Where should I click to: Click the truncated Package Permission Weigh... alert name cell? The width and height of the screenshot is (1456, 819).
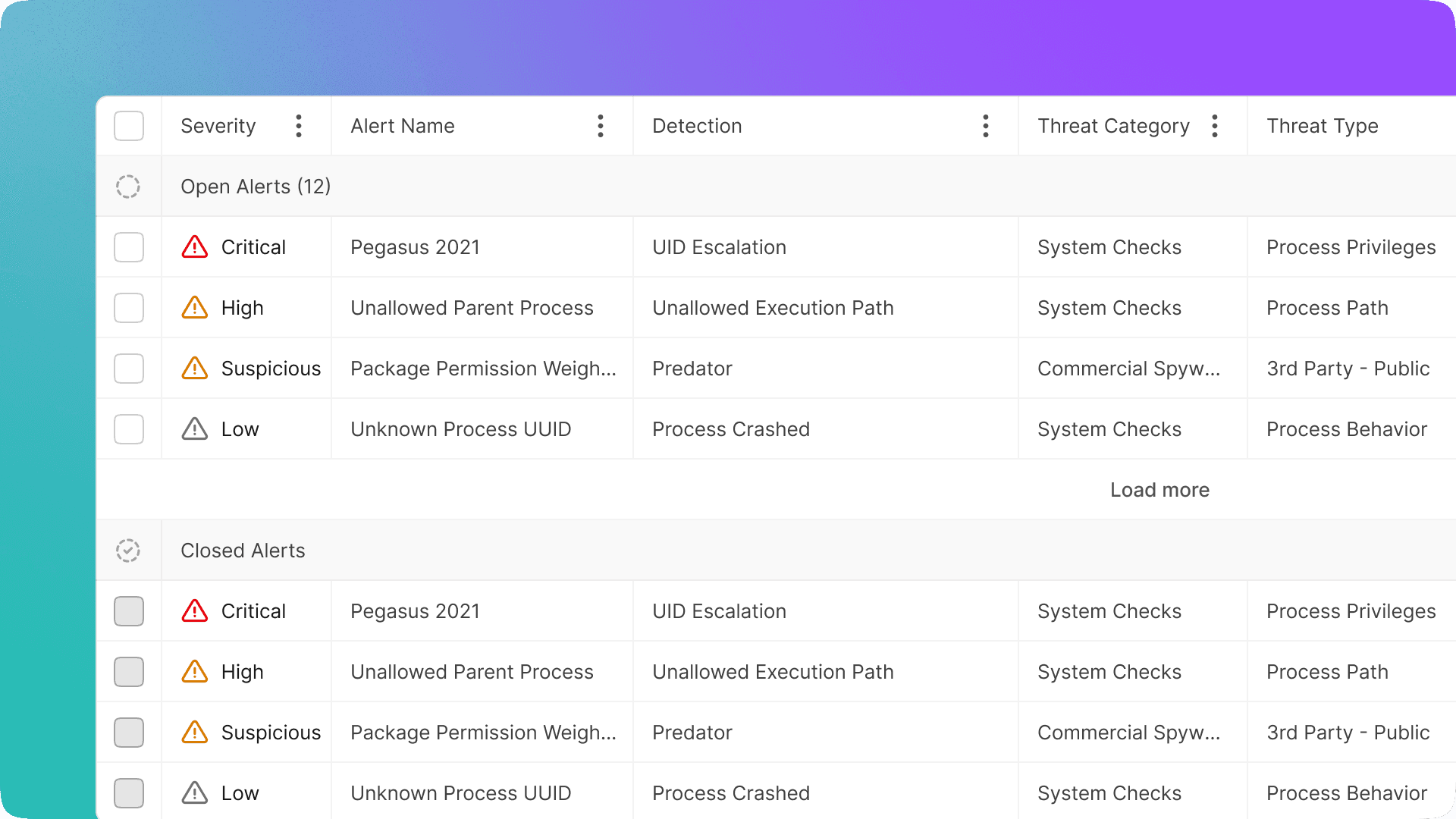(x=482, y=368)
